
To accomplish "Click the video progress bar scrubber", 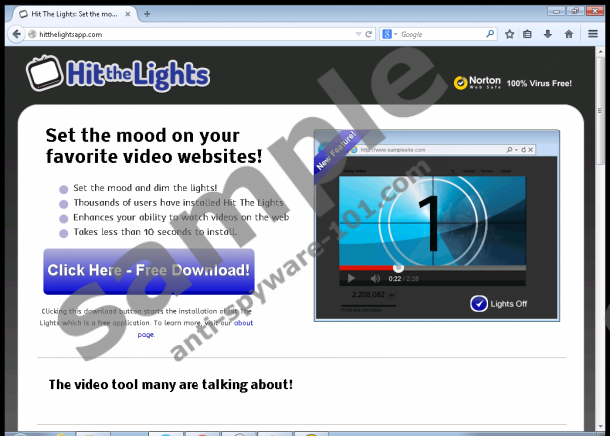I will [398, 267].
